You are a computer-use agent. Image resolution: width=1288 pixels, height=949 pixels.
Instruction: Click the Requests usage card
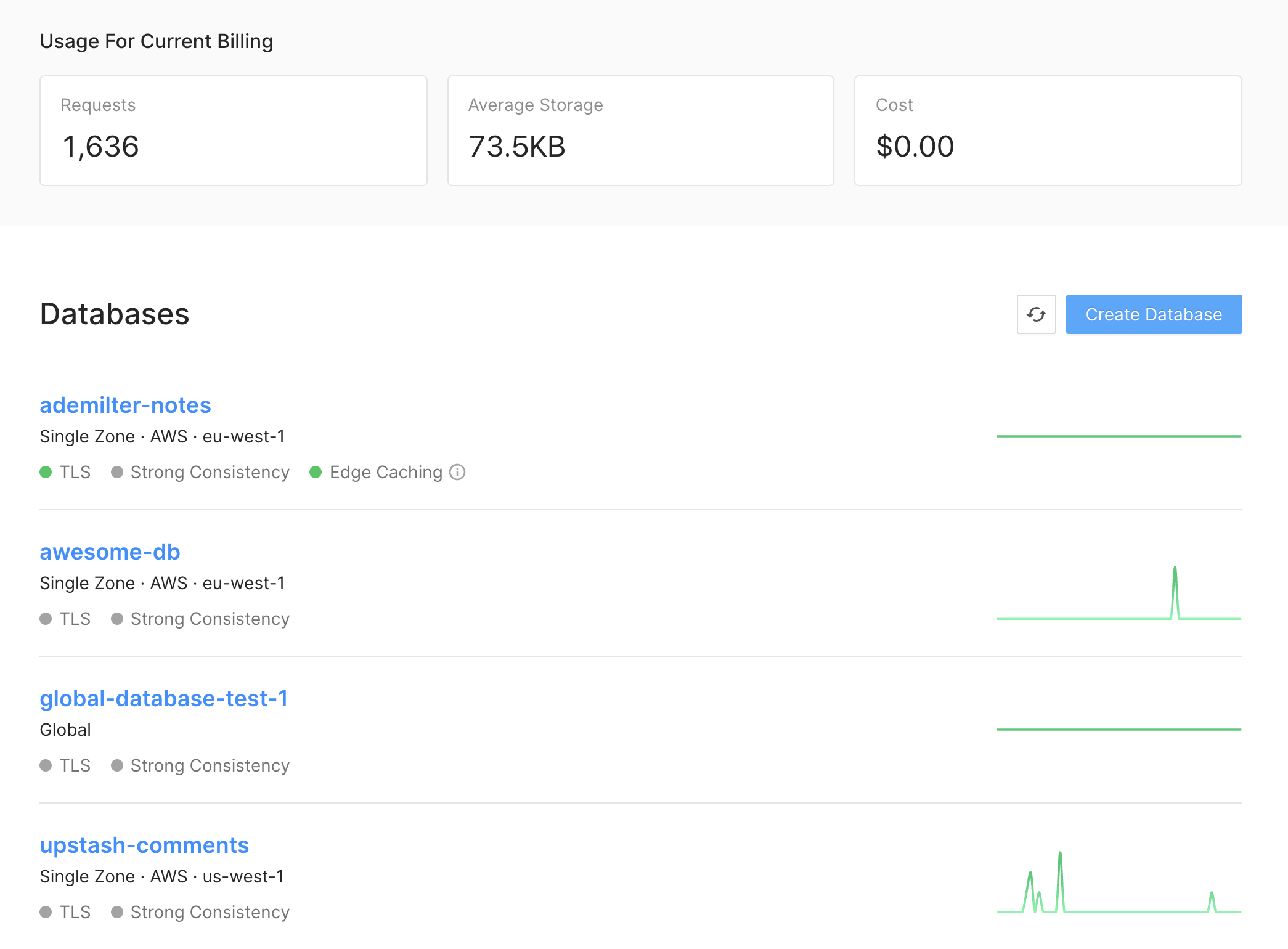(233, 131)
